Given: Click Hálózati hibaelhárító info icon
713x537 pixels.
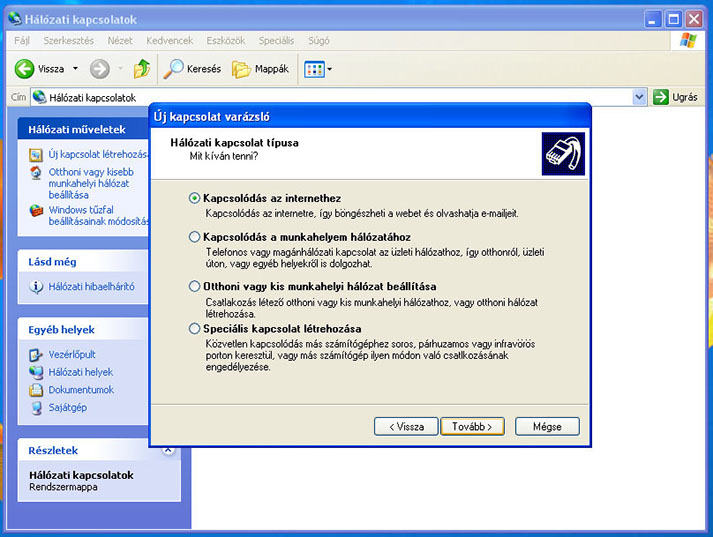Looking at the screenshot, I should pos(36,287).
